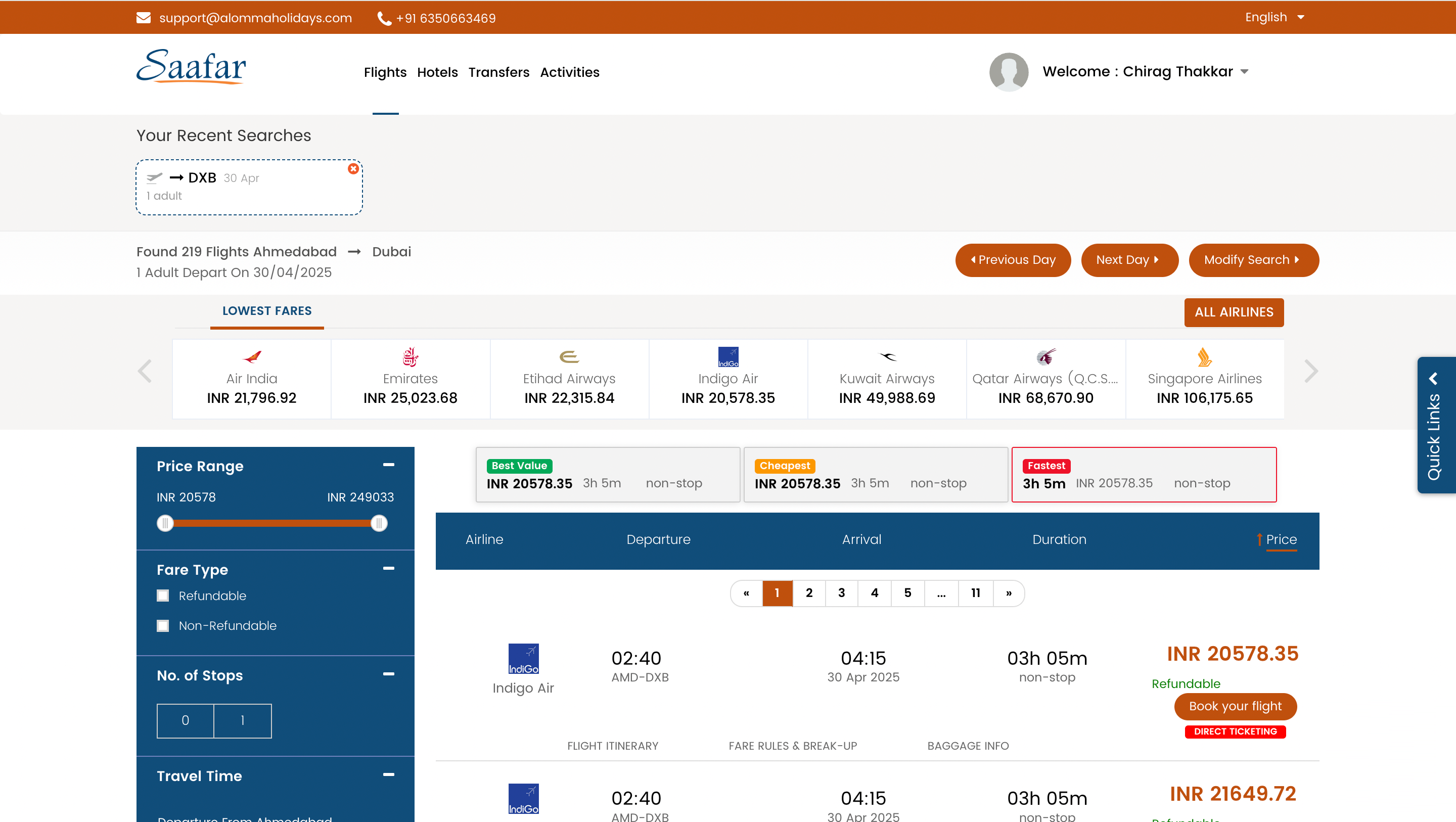
Task: Select Kuwait Airways logo
Action: click(887, 357)
